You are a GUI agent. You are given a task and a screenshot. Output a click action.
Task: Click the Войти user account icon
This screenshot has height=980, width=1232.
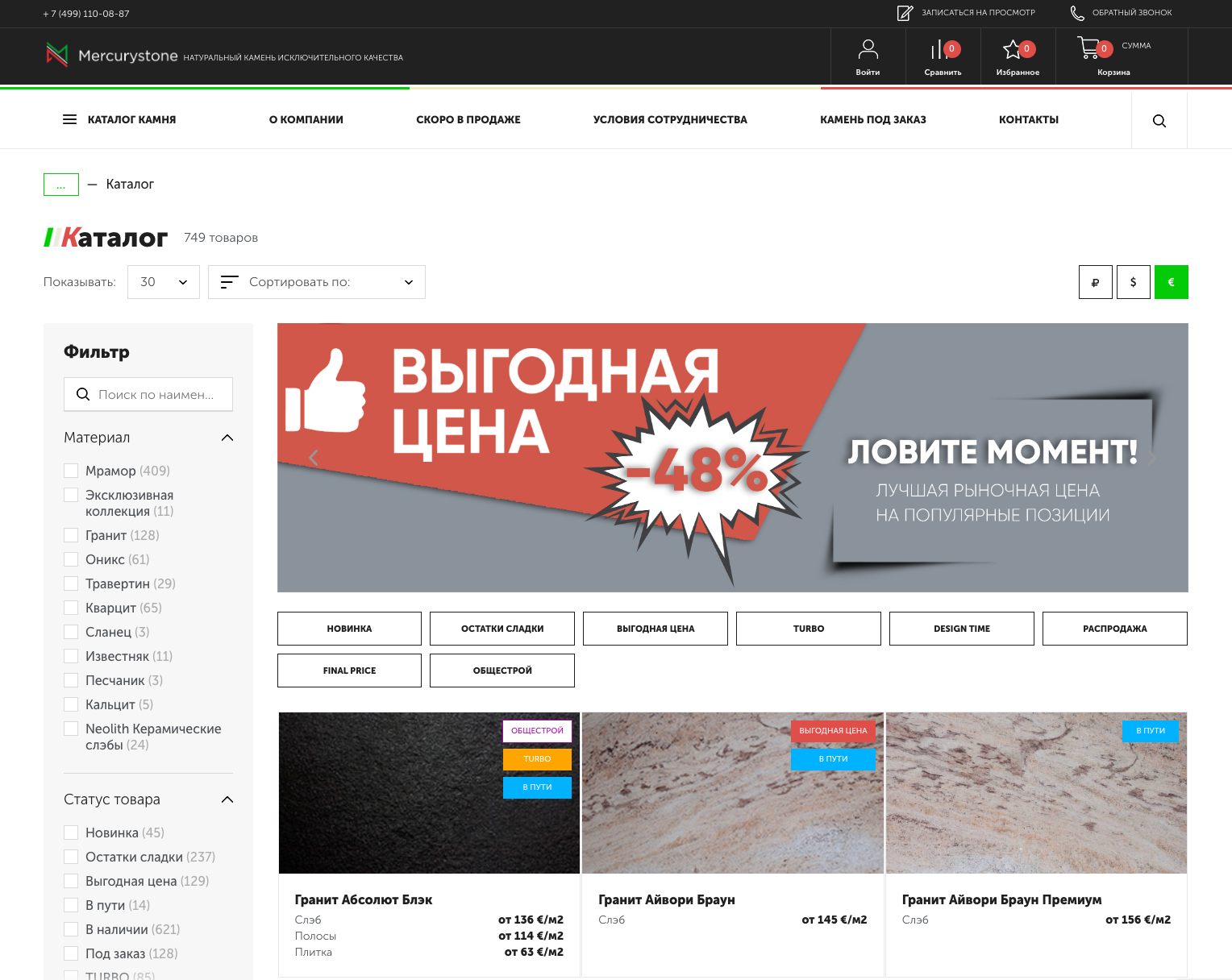868,50
